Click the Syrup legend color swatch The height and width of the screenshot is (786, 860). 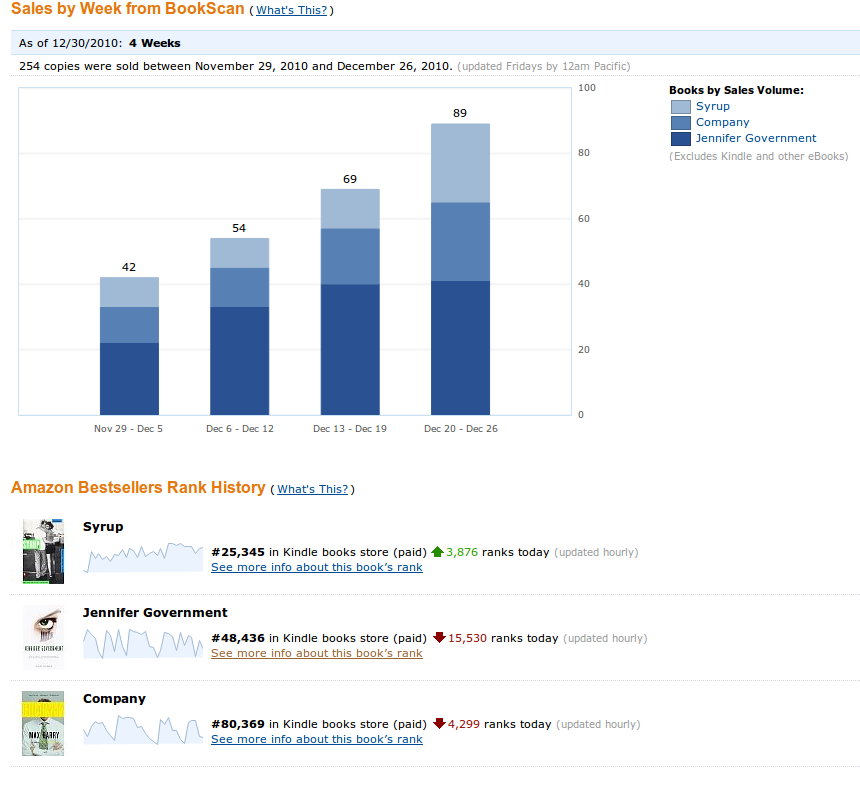click(x=681, y=107)
